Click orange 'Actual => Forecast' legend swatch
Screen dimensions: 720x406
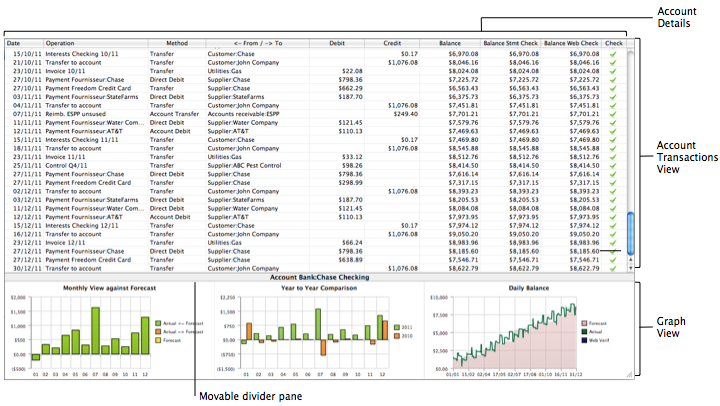(x=158, y=332)
